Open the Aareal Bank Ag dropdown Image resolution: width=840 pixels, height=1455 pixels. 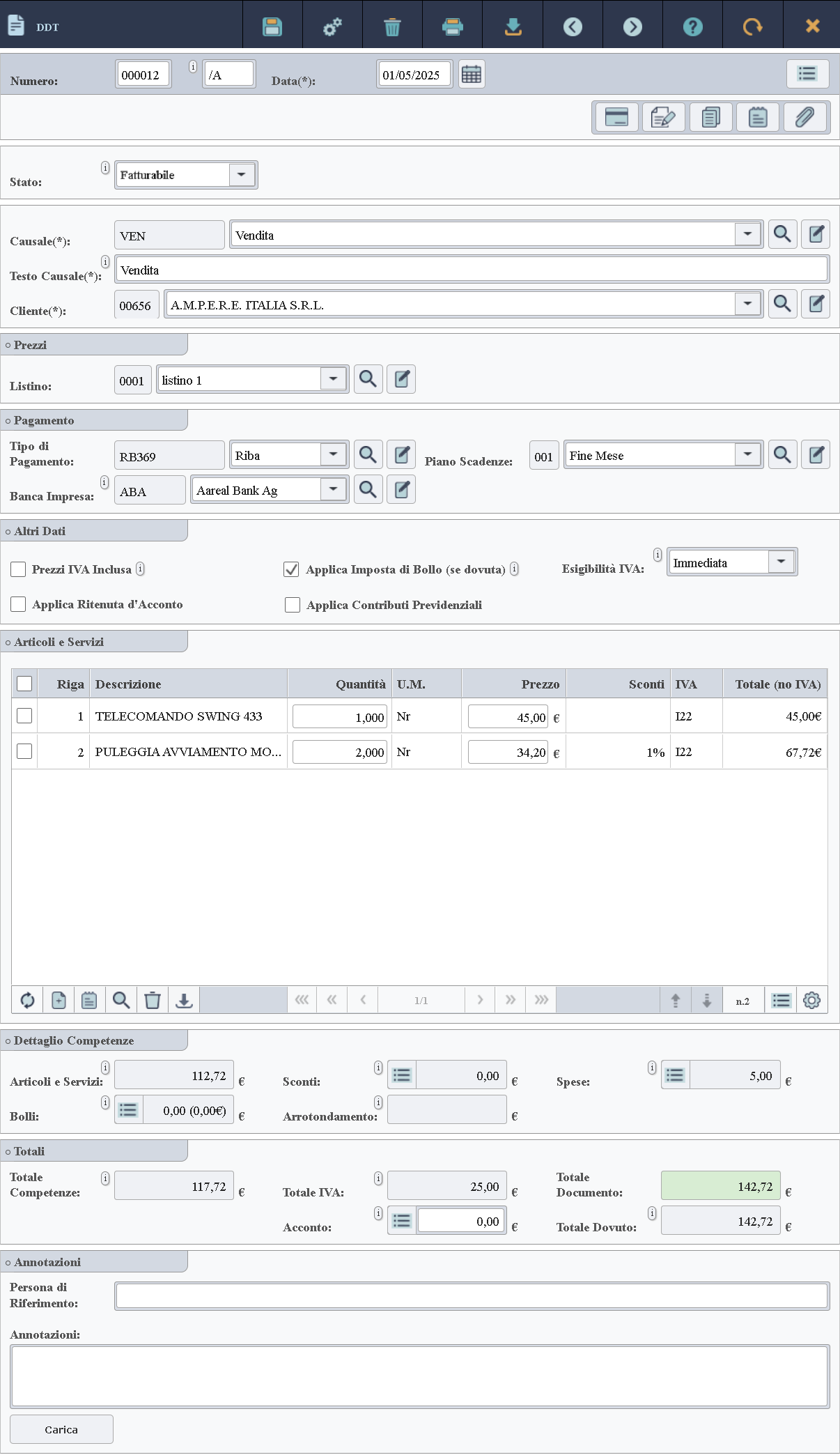[334, 489]
